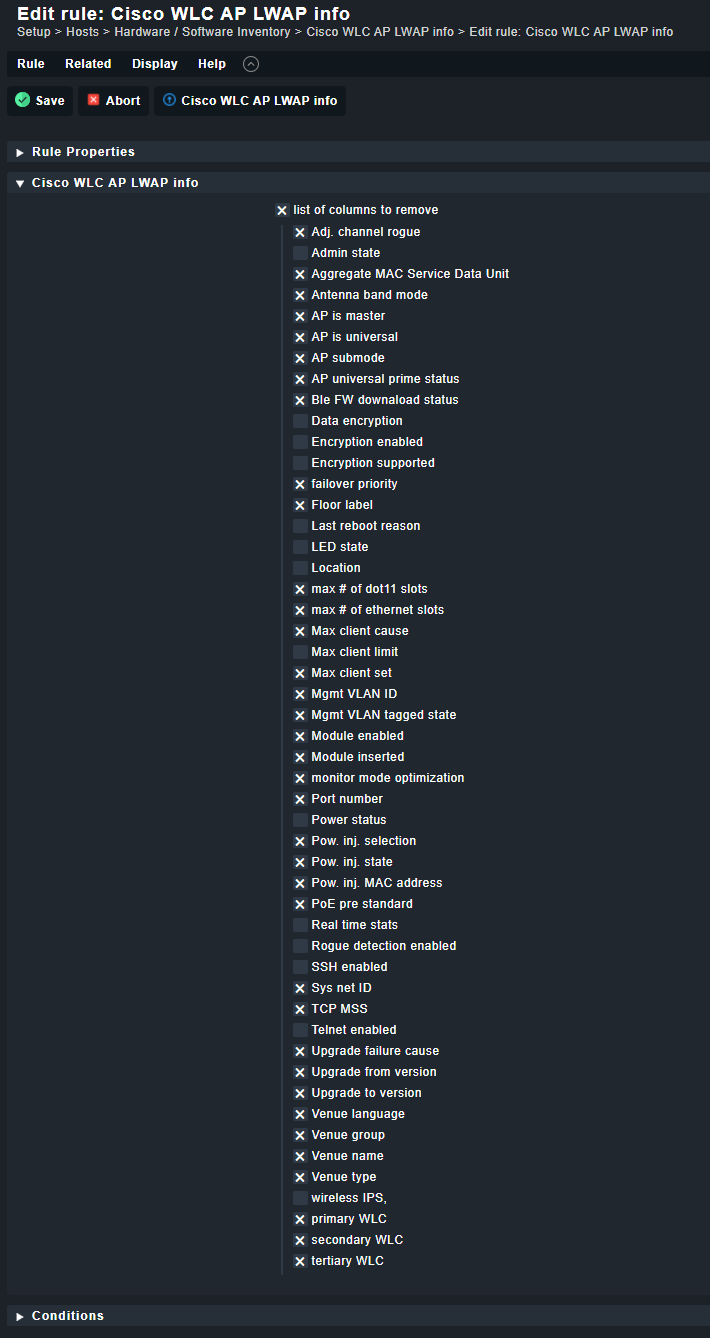The width and height of the screenshot is (710, 1338).
Task: Open the Display menu
Action: (x=155, y=64)
